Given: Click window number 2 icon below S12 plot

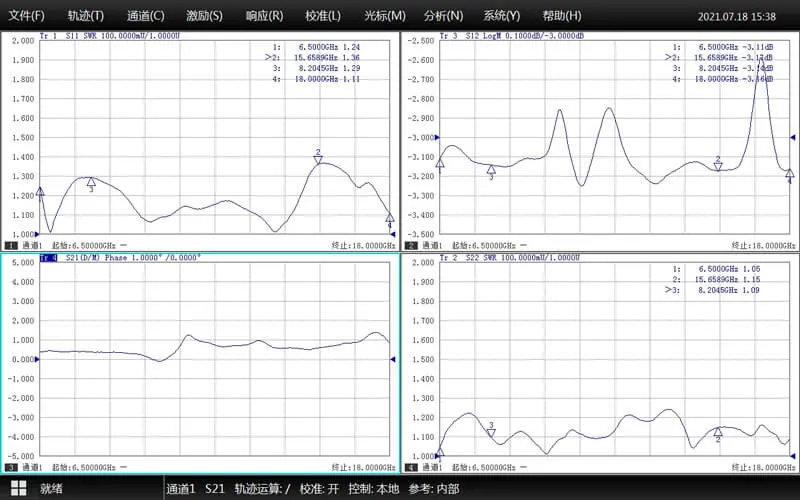Looking at the screenshot, I should 411,245.
